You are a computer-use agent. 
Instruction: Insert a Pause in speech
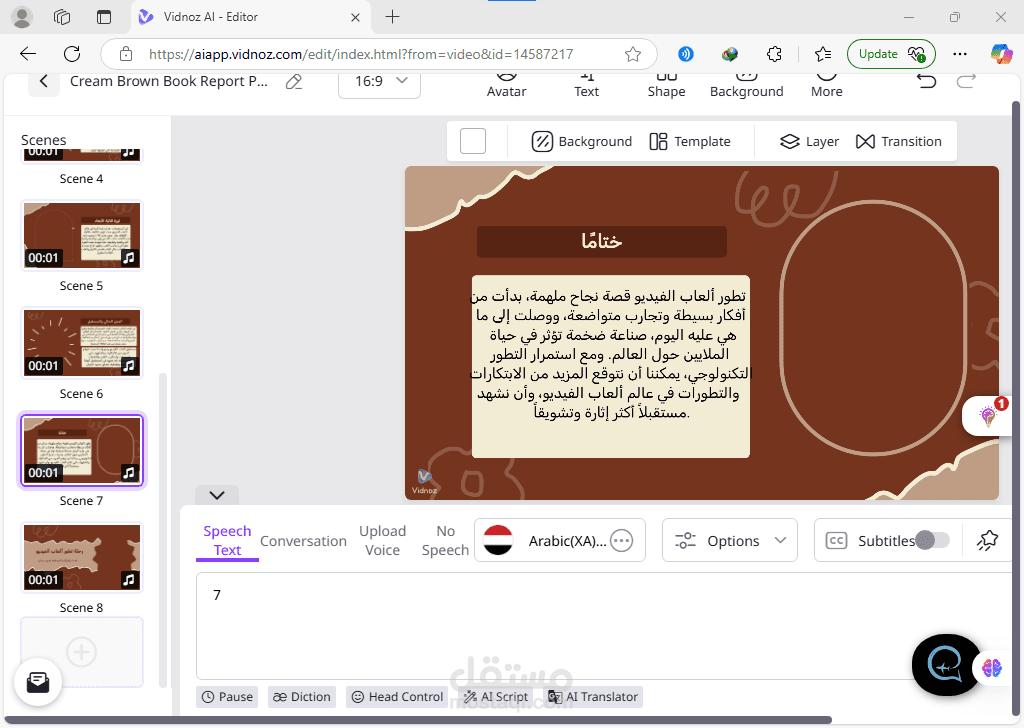[227, 697]
